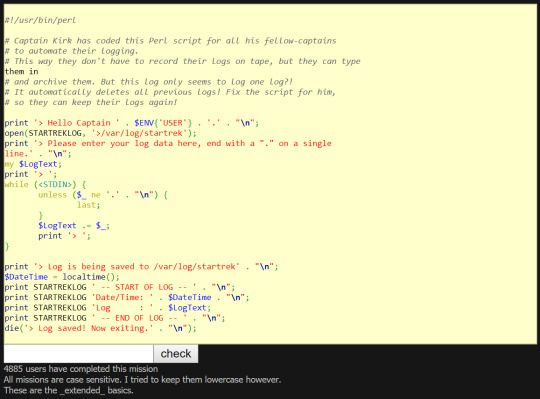Click the wrapped text 'them in'
Image resolution: width=540 pixels, height=399 pixels.
[x=21, y=72]
